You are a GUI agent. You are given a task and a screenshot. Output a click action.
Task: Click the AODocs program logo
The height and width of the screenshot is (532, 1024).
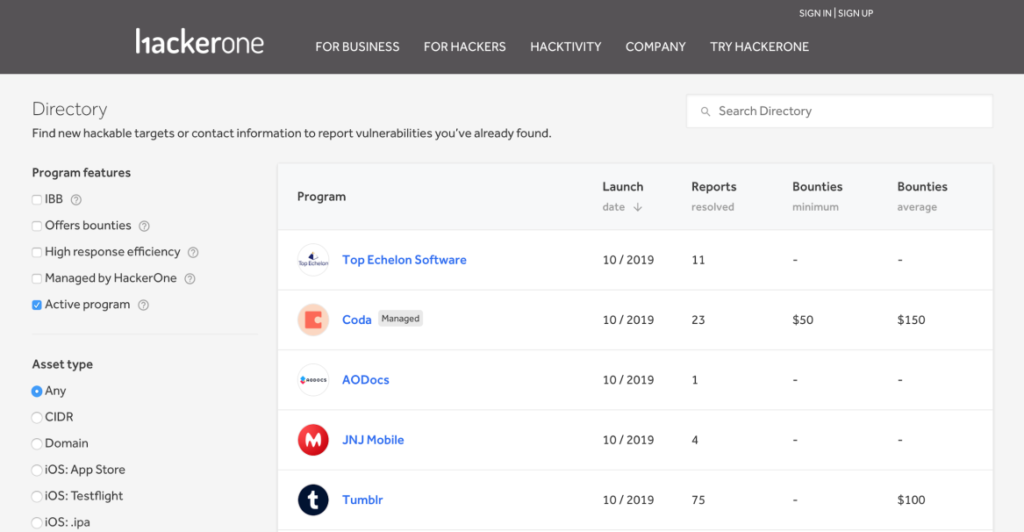[x=313, y=380]
